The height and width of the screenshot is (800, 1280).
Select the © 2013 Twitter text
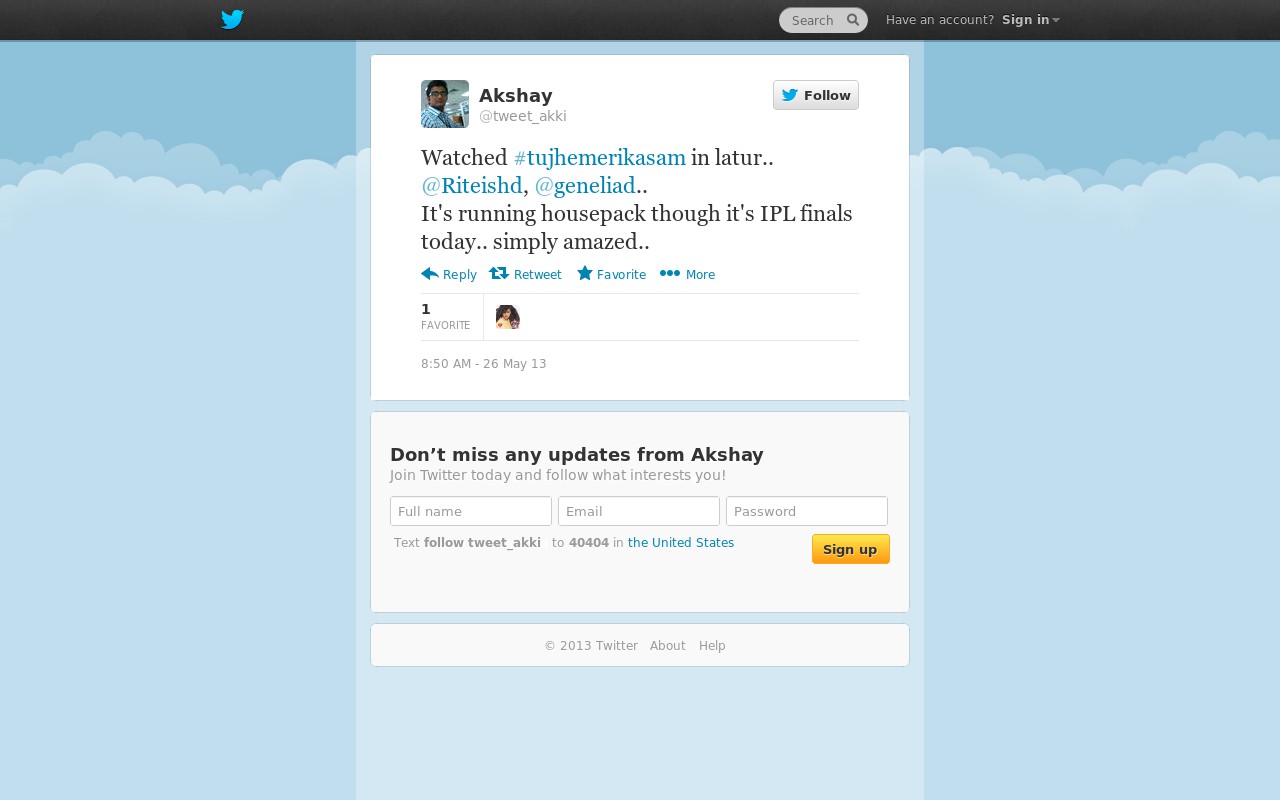[591, 646]
